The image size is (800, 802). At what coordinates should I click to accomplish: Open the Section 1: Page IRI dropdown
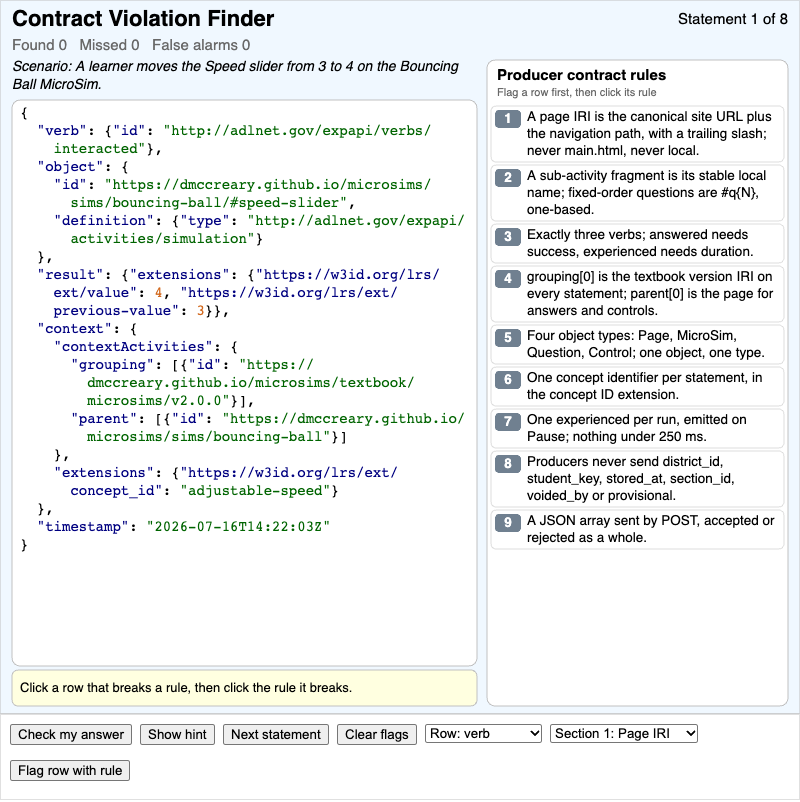624,733
